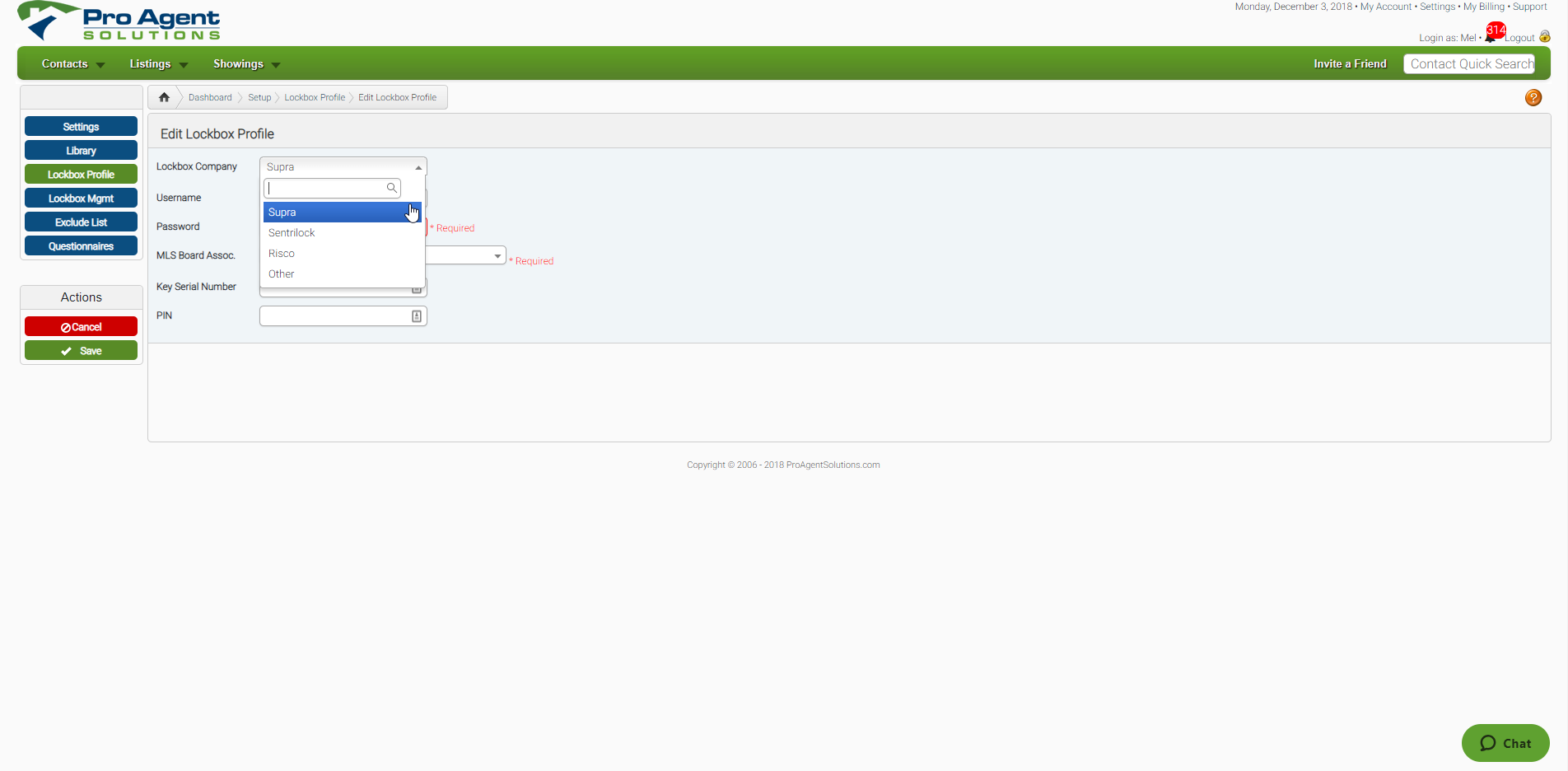Open Library in the sidebar

(x=81, y=151)
